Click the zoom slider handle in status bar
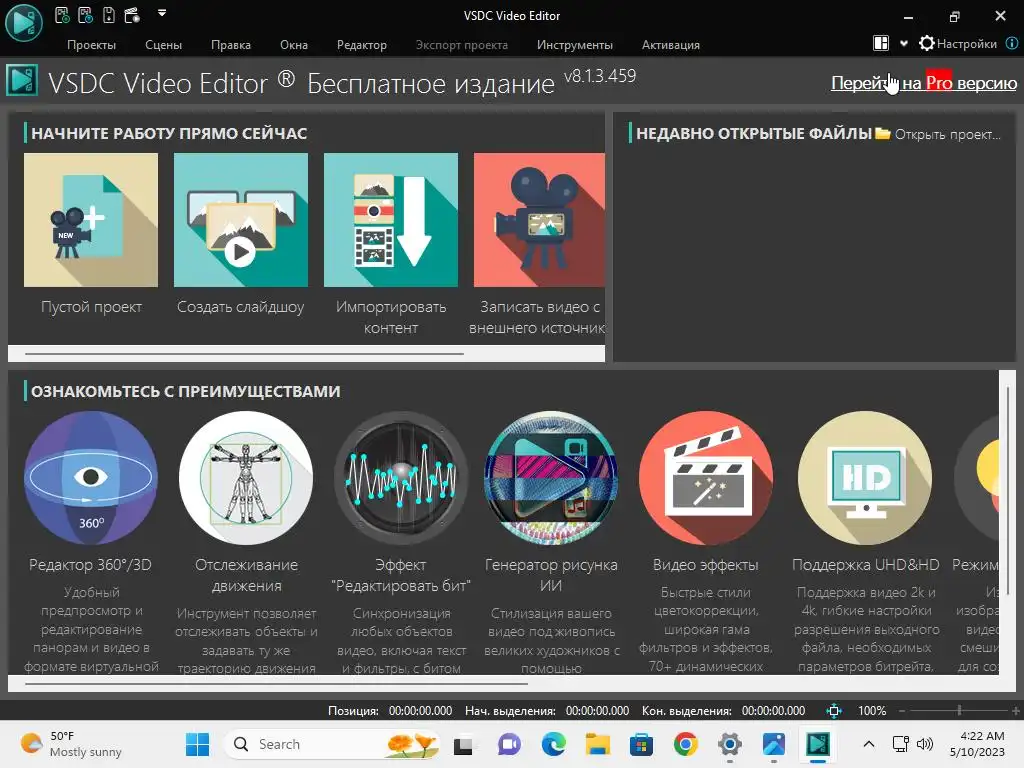The height and width of the screenshot is (768, 1024). pos(959,710)
